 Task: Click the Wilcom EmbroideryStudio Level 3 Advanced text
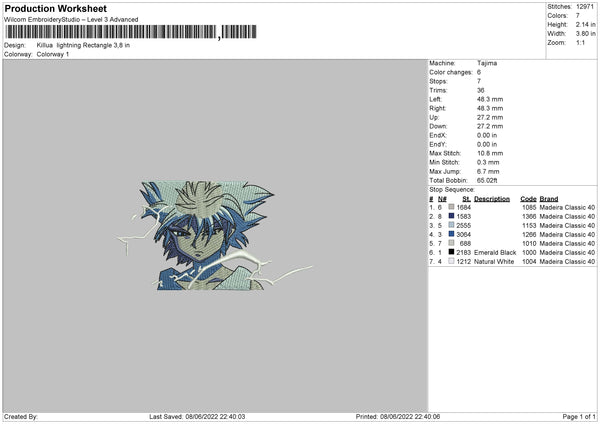click(x=71, y=20)
